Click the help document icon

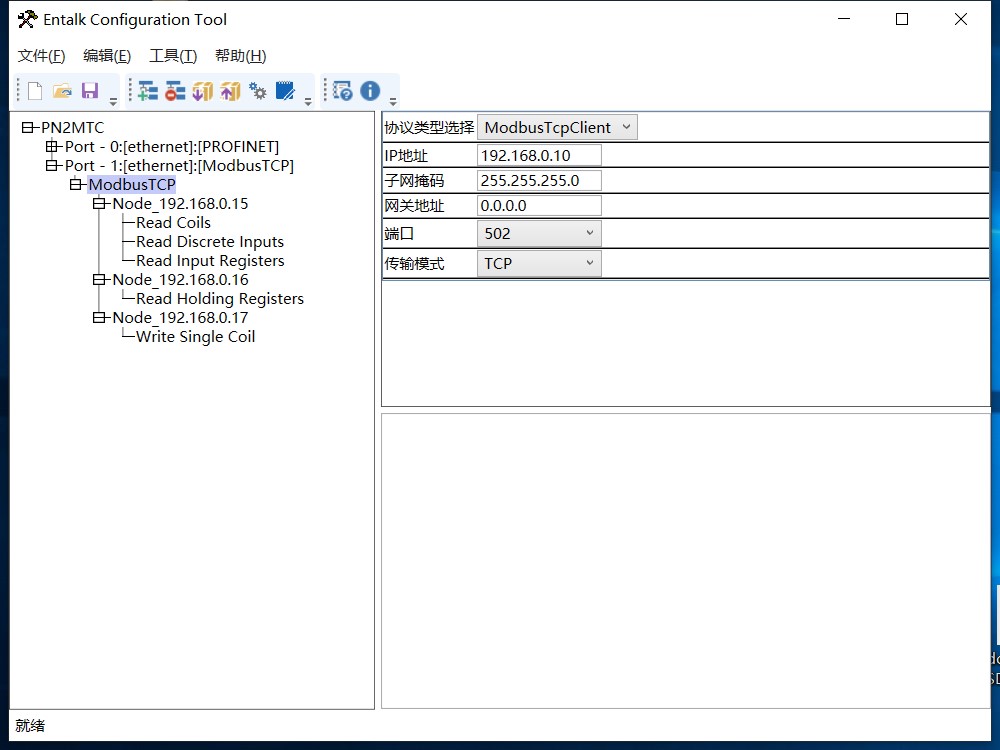point(342,91)
